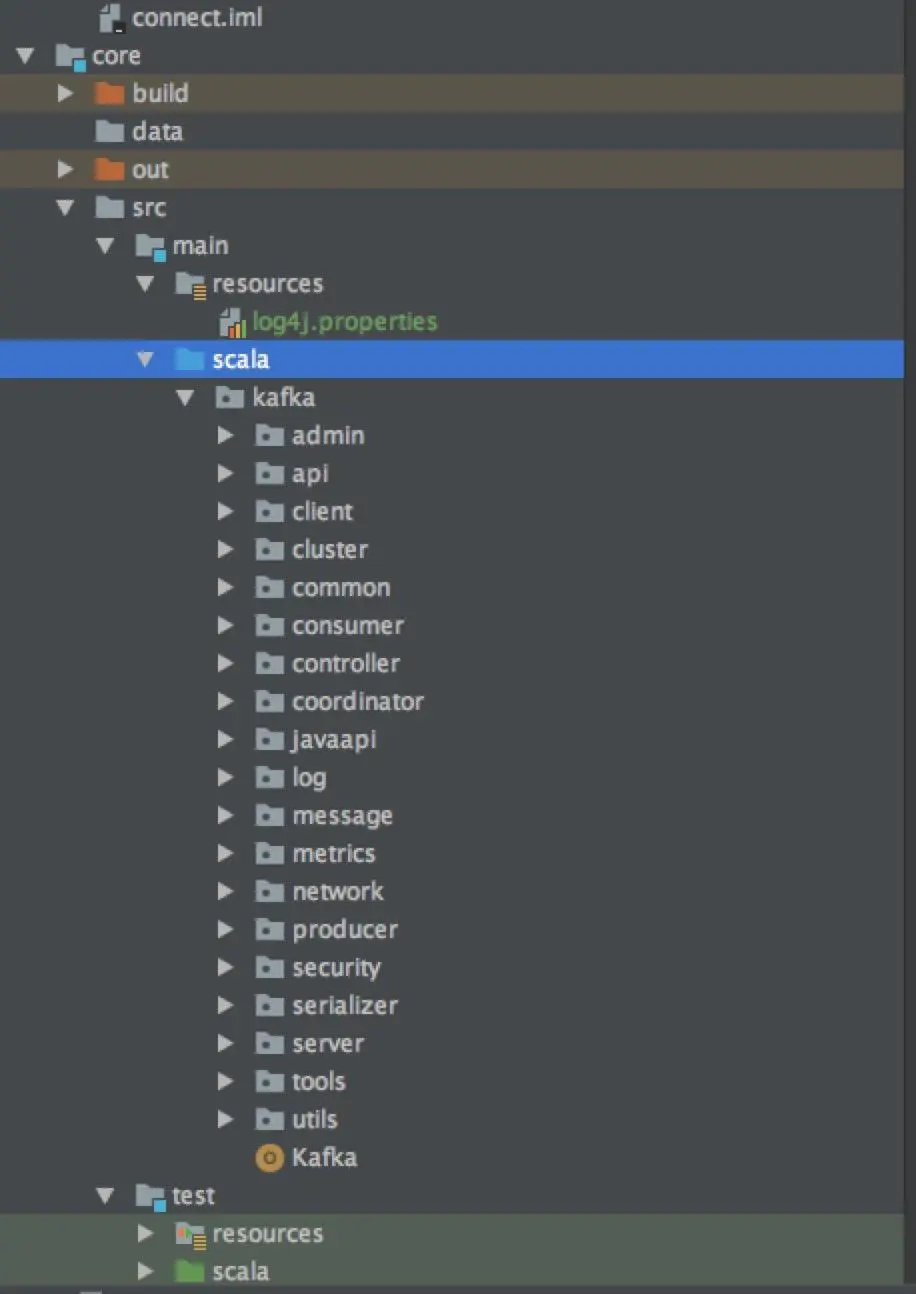Click the orange build folder icon
Screen dimensions: 916x1294
[x=109, y=93]
